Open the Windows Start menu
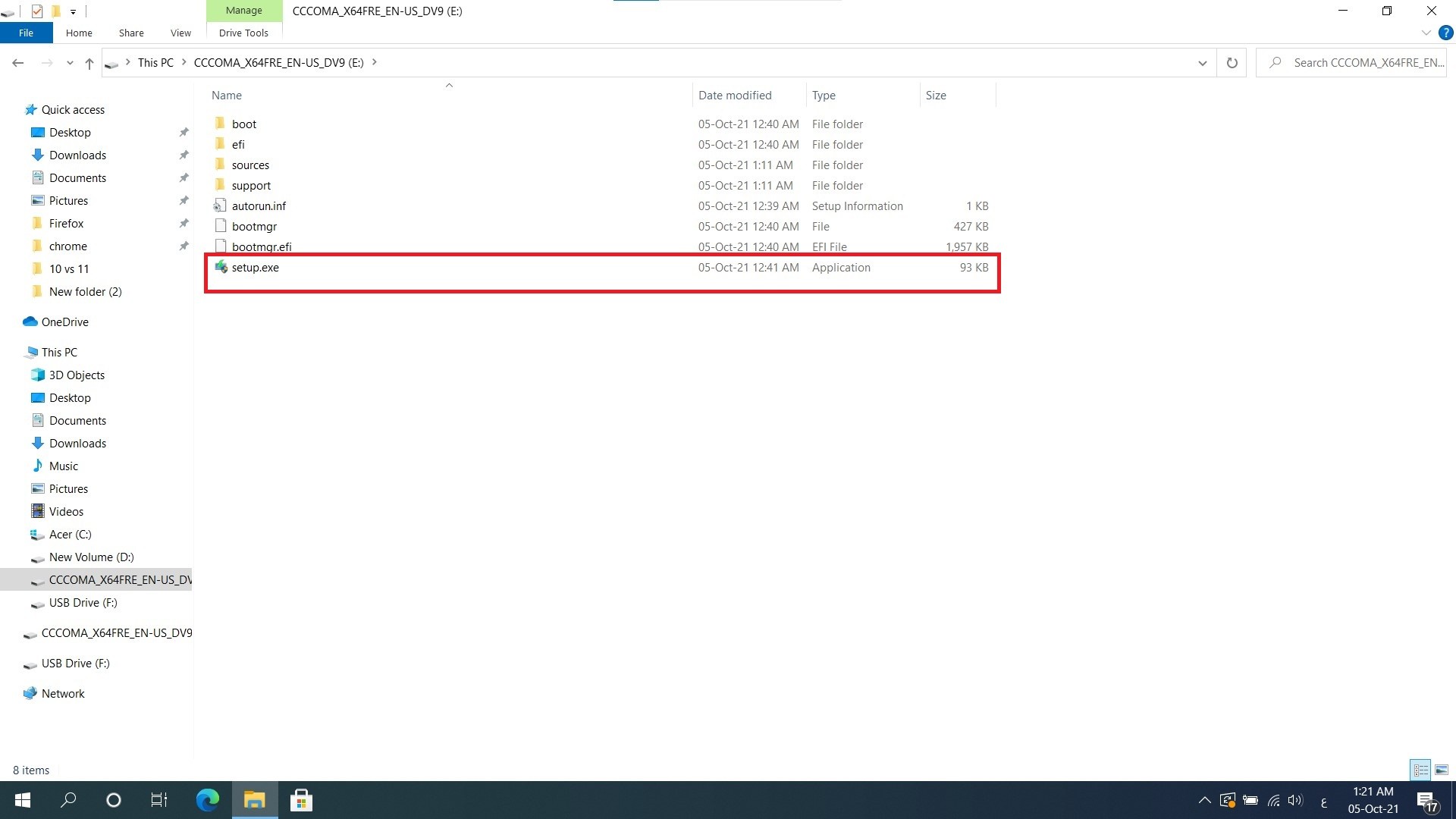The height and width of the screenshot is (819, 1456). pyautogui.click(x=23, y=800)
